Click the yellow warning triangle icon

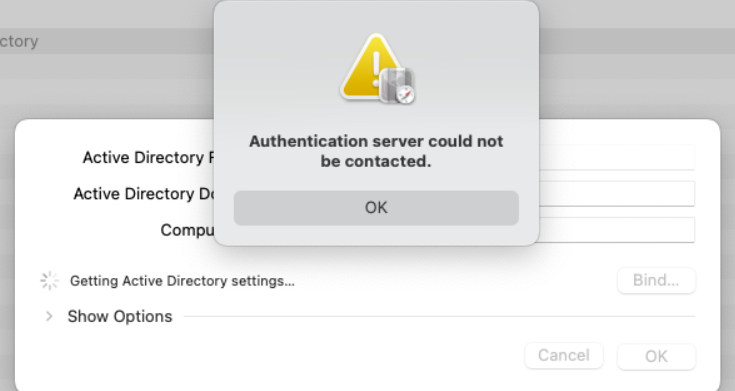click(x=371, y=67)
